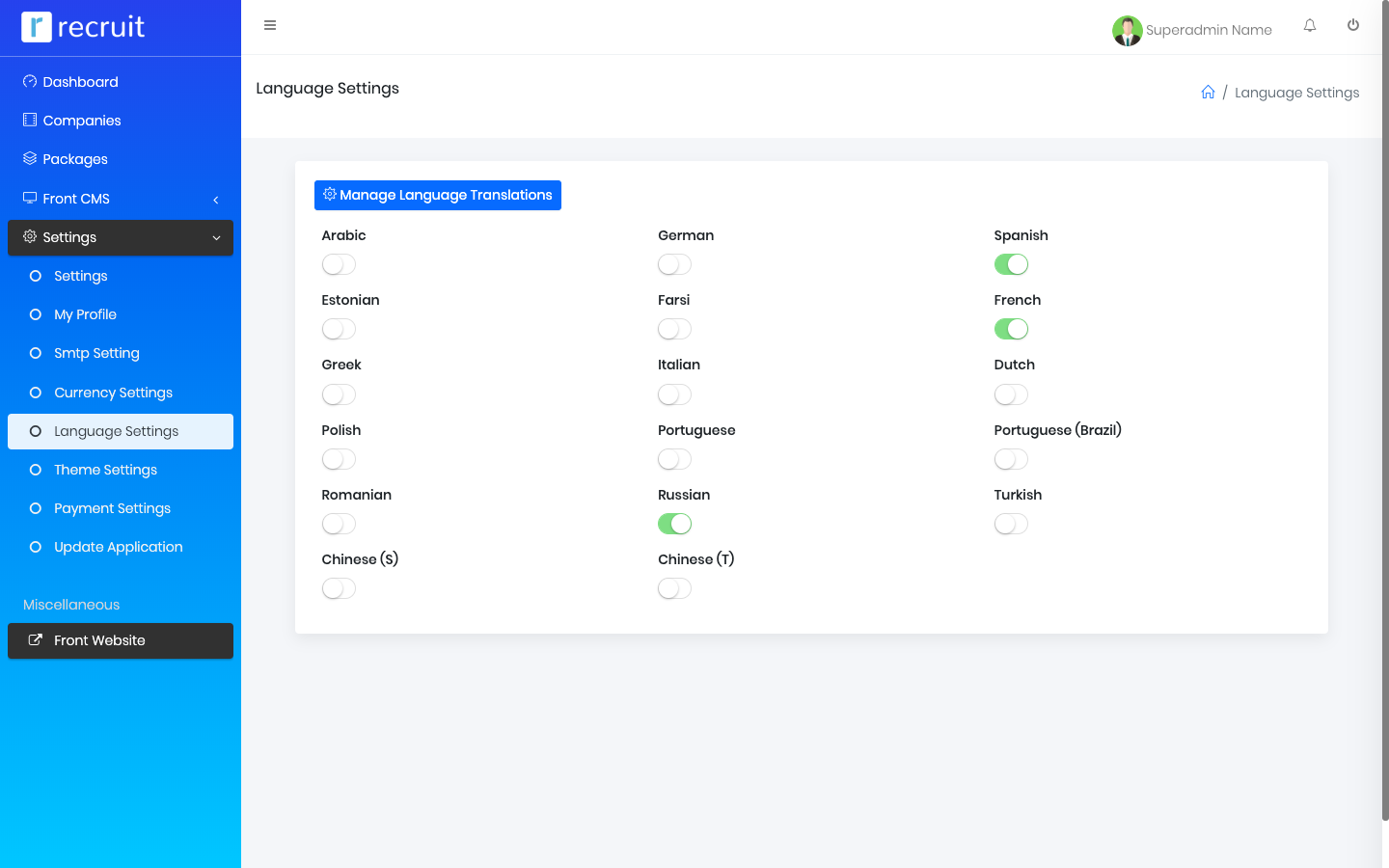Image resolution: width=1389 pixels, height=868 pixels.
Task: Open the notifications bell
Action: 1310,26
